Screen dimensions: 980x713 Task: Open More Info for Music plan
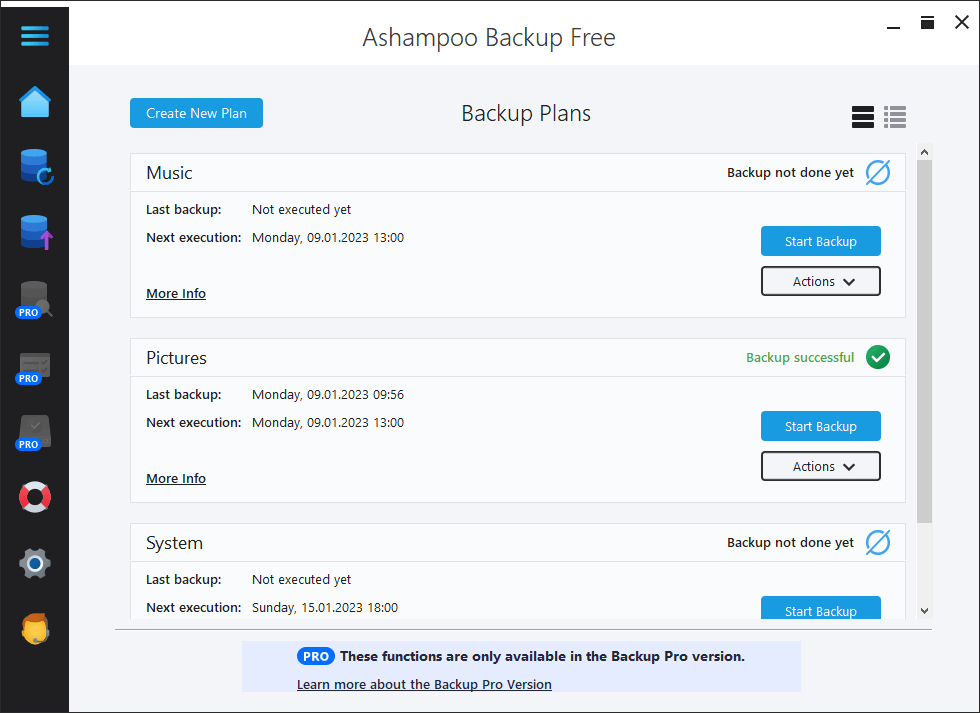click(x=176, y=294)
